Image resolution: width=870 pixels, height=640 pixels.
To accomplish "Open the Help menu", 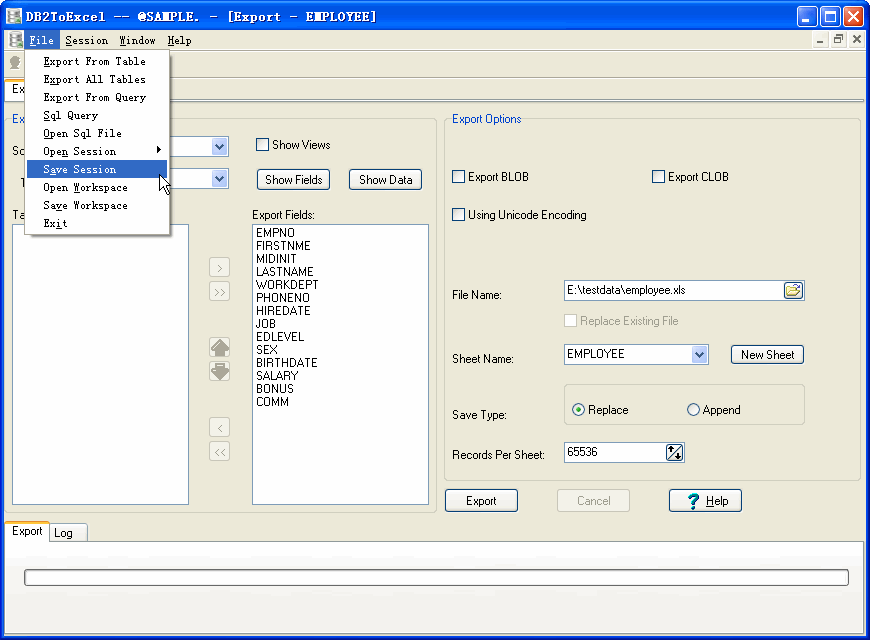I will pyautogui.click(x=179, y=41).
